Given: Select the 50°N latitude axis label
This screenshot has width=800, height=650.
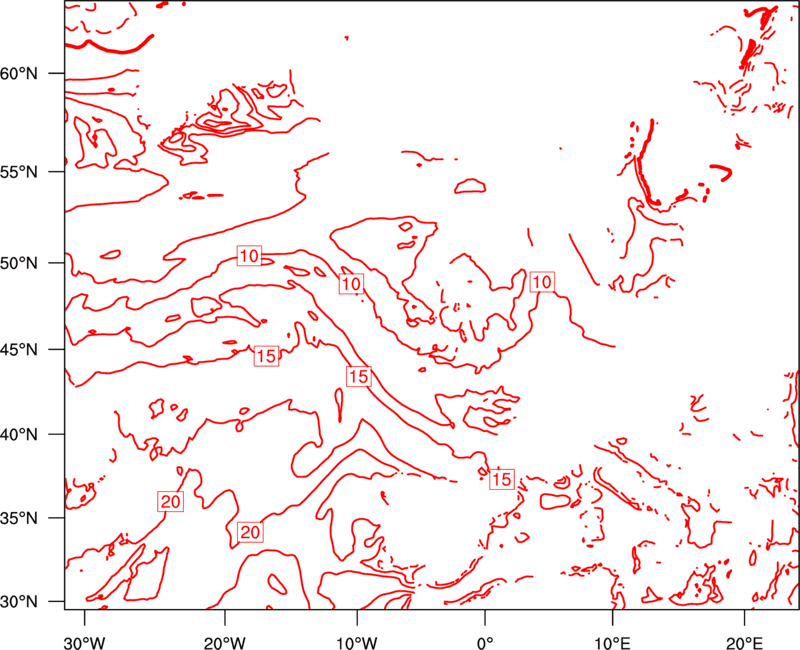Looking at the screenshot, I should click(x=19, y=263).
